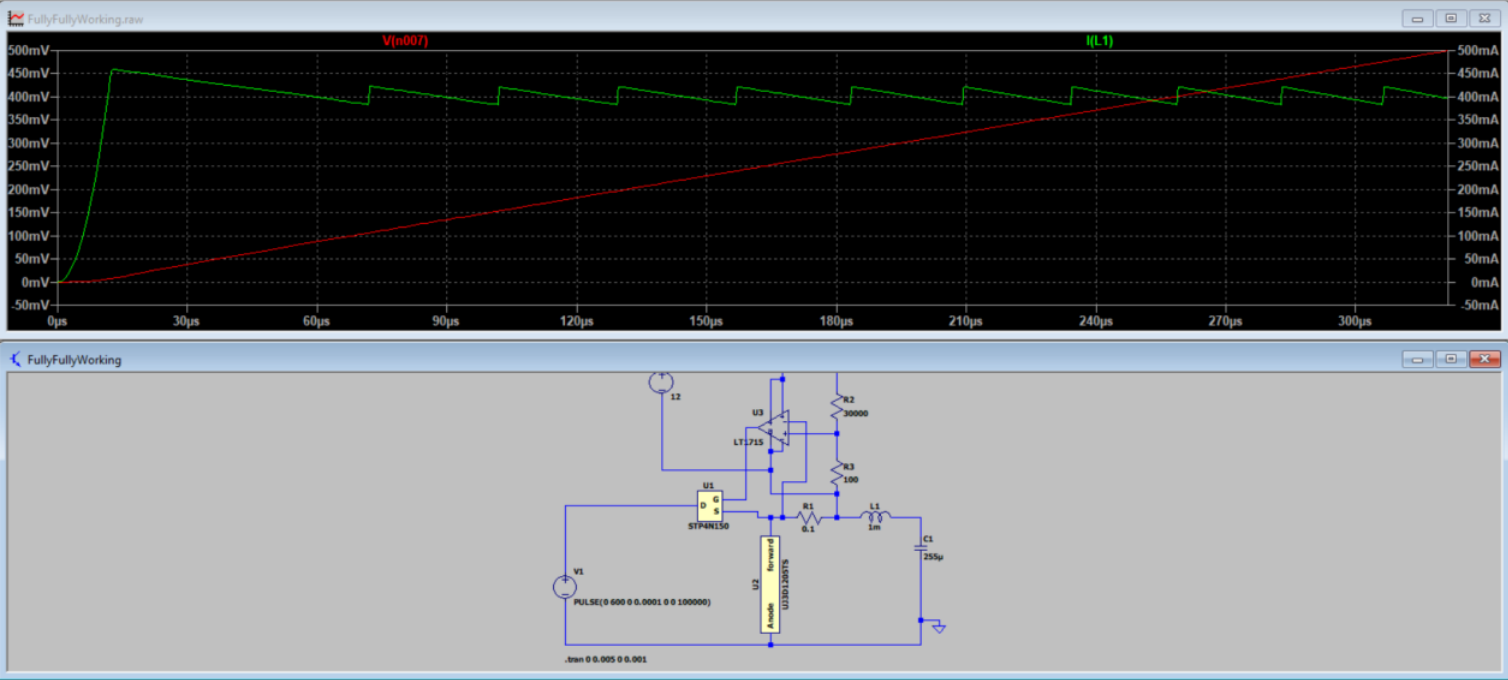Click the 500mV left axis label
Image resolution: width=1508 pixels, height=680 pixels.
pos(30,51)
